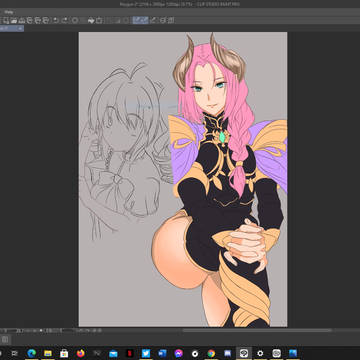Open the Help menu

tap(9, 12)
